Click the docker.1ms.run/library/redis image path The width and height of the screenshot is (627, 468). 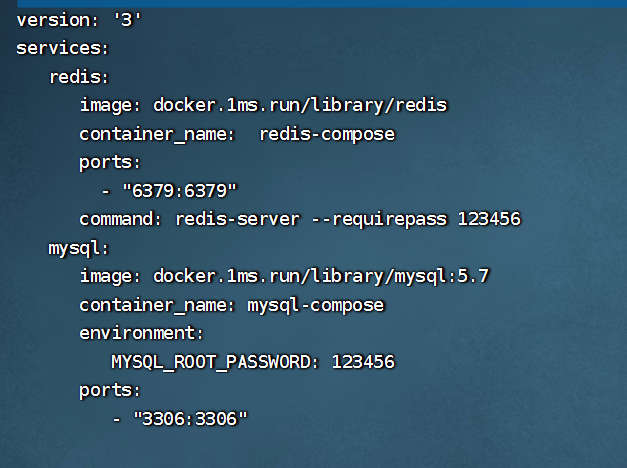pos(300,105)
